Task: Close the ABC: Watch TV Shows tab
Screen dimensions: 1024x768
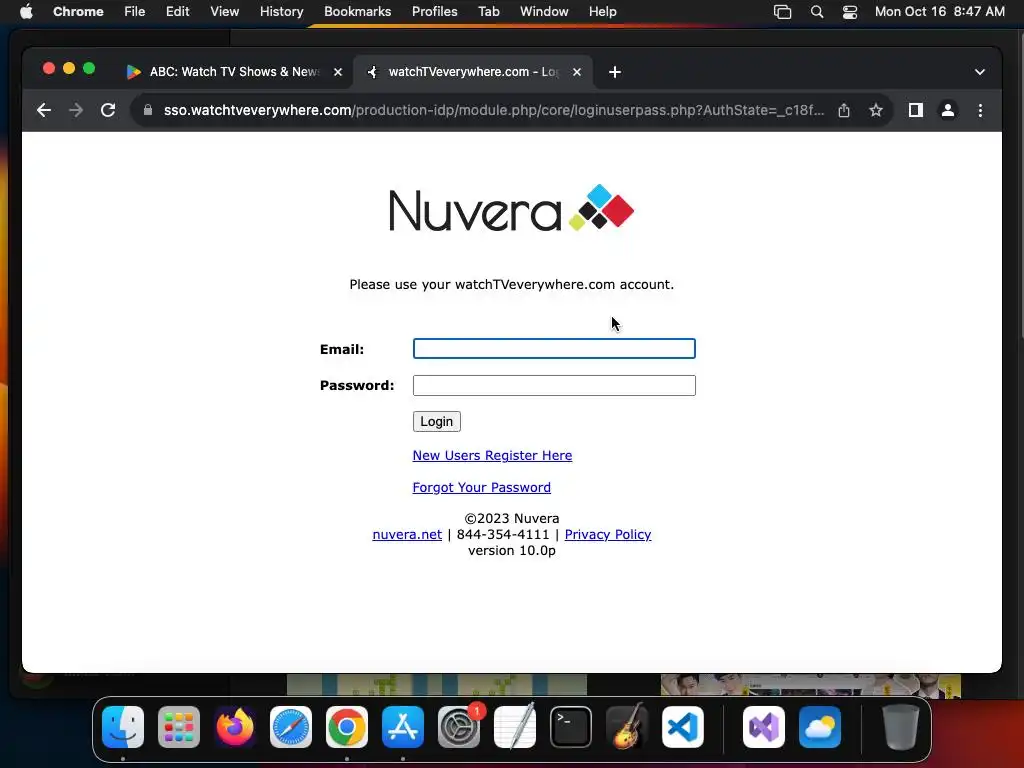Action: pos(338,72)
